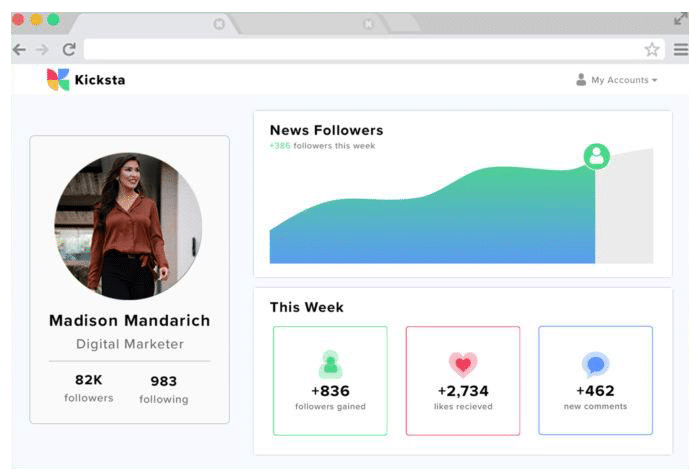Click the red heart icon above +2,734

click(x=463, y=364)
